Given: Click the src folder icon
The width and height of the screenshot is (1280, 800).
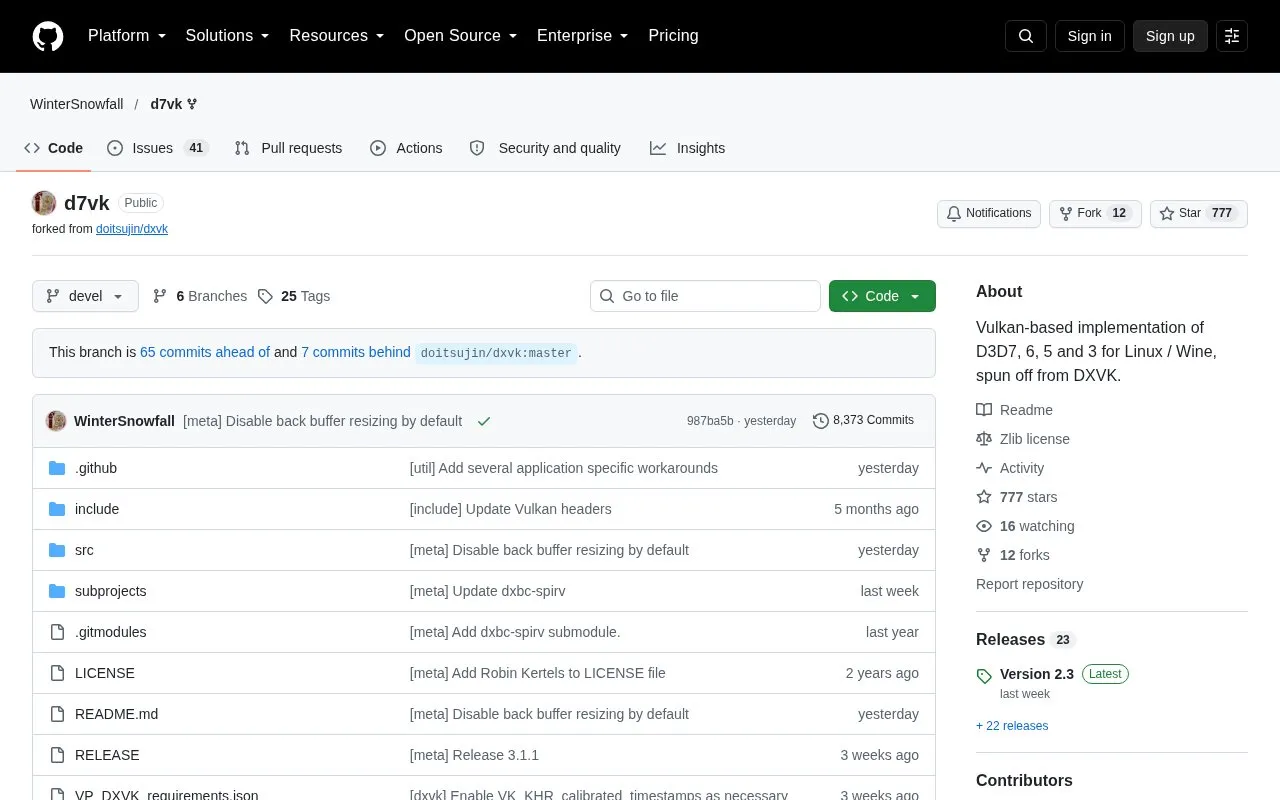Looking at the screenshot, I should (x=57, y=550).
